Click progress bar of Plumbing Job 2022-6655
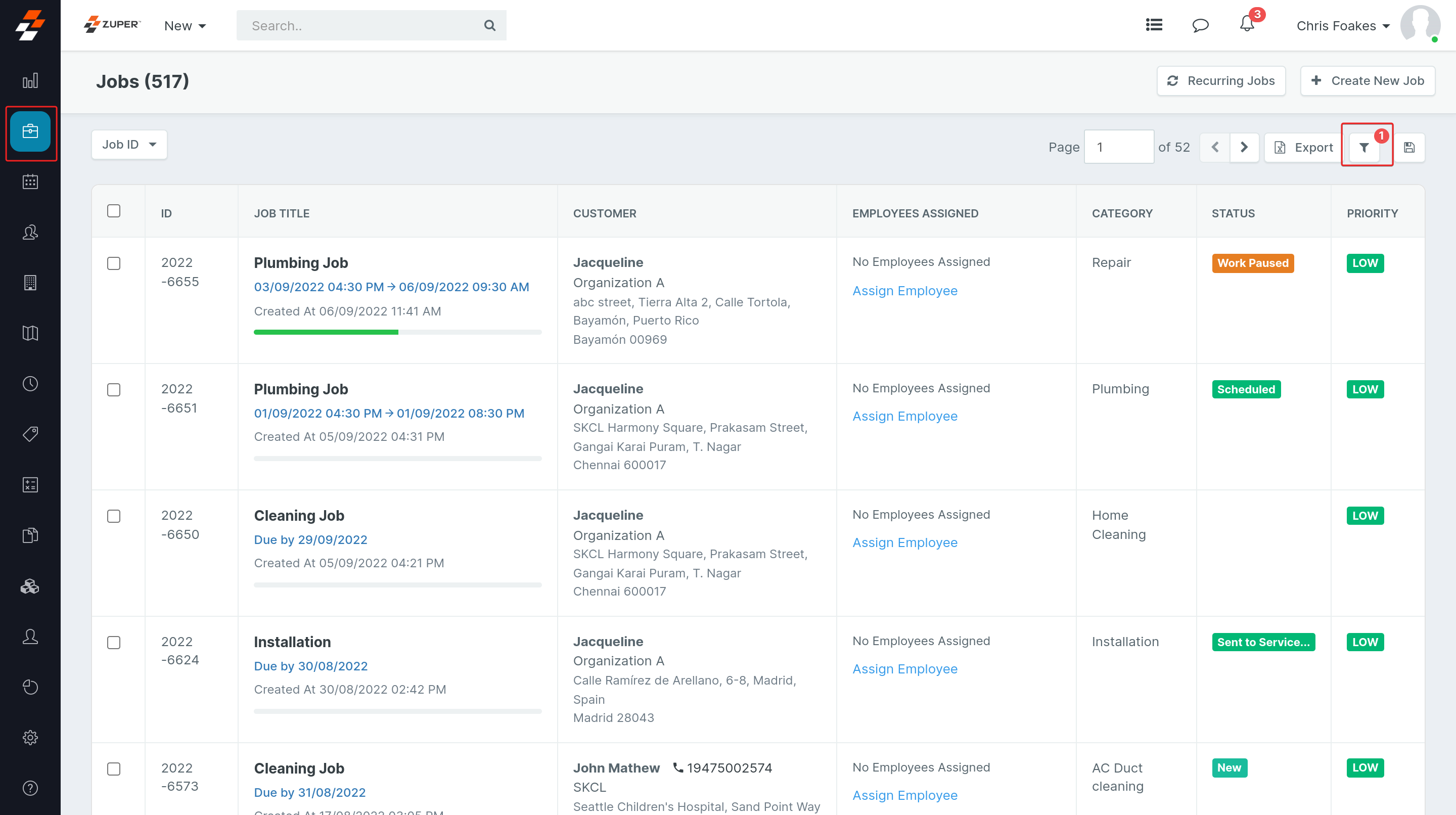This screenshot has height=815, width=1456. click(x=397, y=332)
